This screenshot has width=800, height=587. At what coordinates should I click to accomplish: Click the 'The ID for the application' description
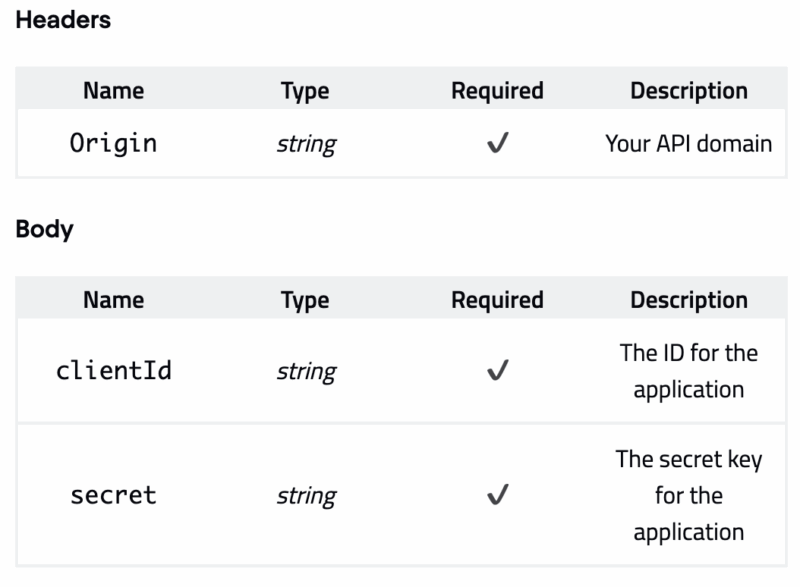point(688,371)
